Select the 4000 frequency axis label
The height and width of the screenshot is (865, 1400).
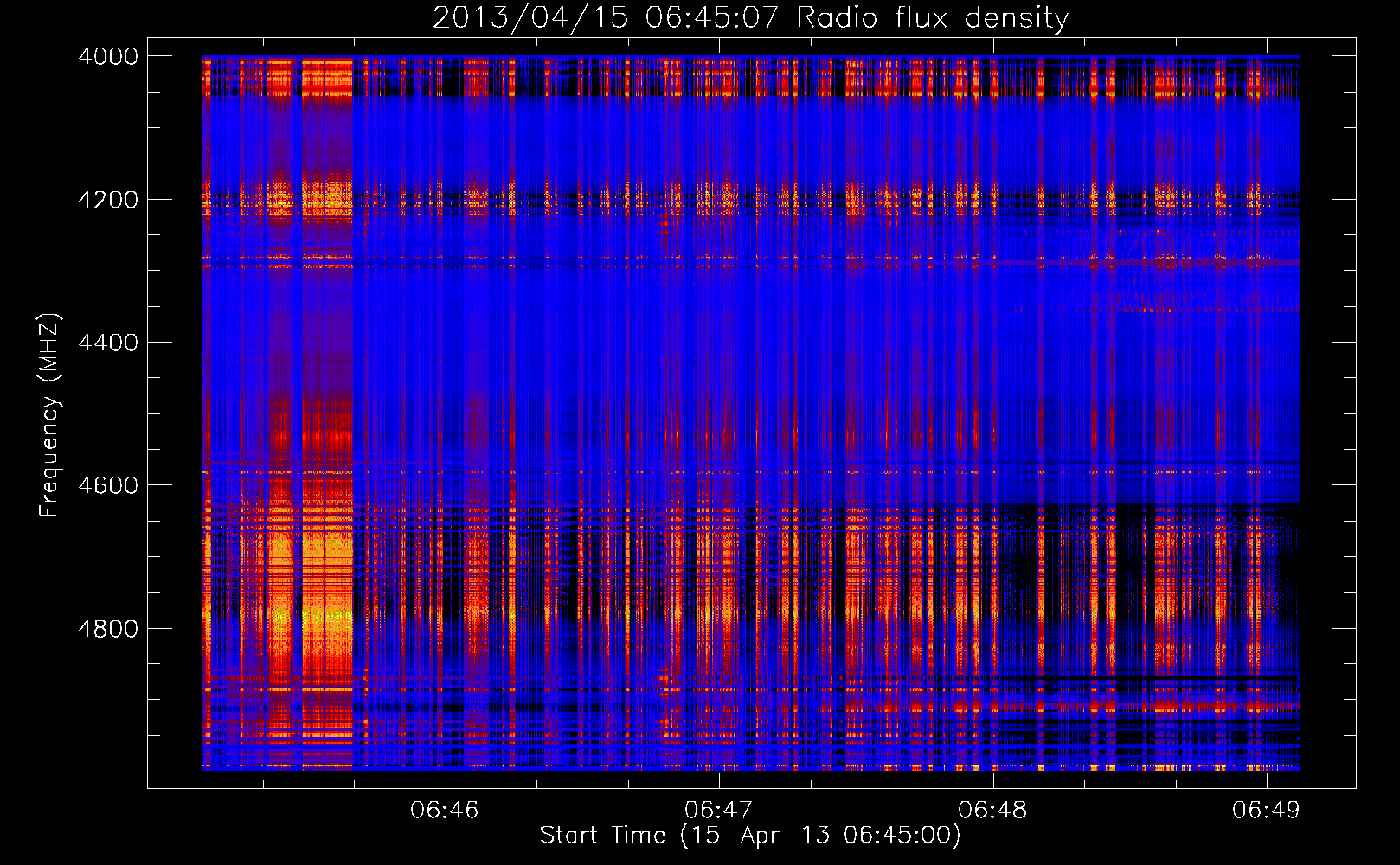coord(108,56)
